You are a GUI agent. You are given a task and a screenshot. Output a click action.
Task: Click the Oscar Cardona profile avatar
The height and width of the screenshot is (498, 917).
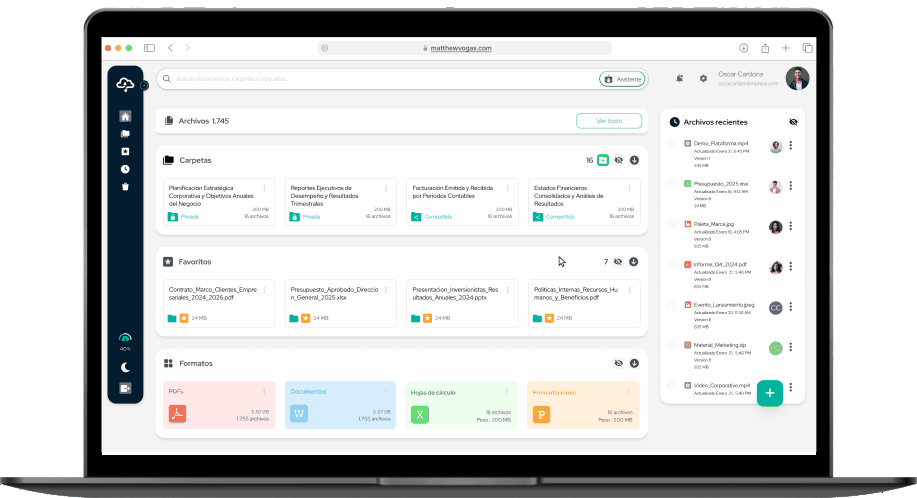pyautogui.click(x=797, y=78)
